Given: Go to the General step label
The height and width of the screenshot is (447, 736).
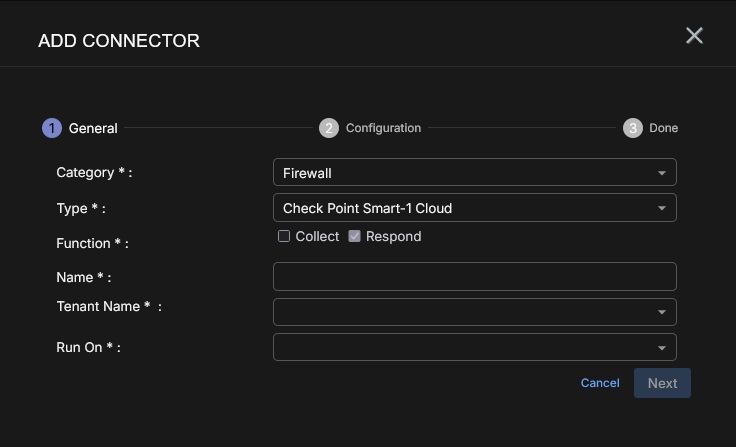Looking at the screenshot, I should coord(93,128).
